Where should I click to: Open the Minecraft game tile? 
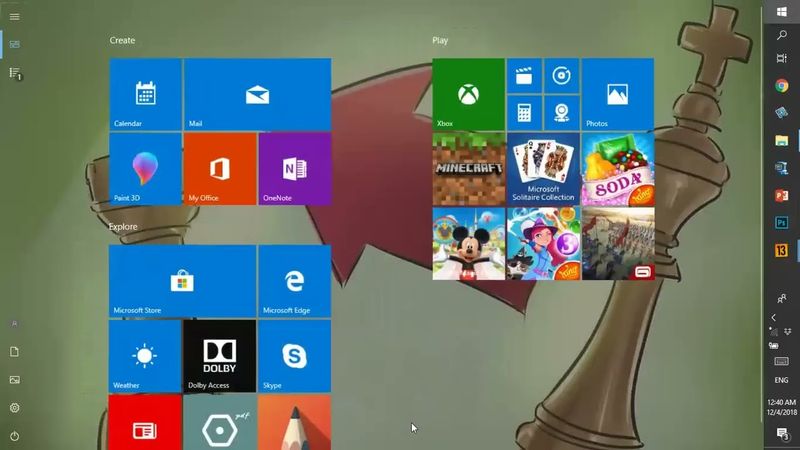coord(467,168)
